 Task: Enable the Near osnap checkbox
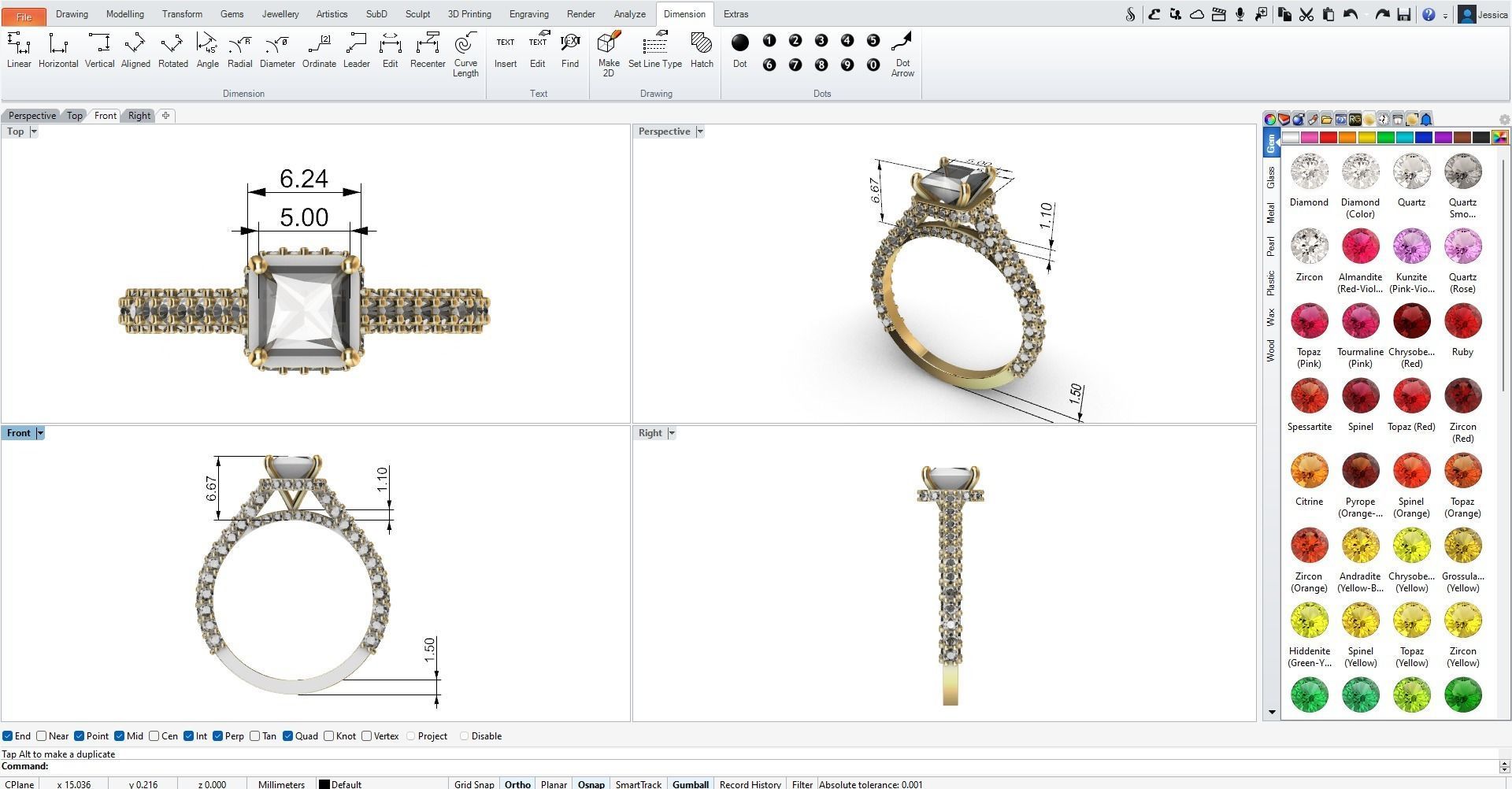click(42, 736)
